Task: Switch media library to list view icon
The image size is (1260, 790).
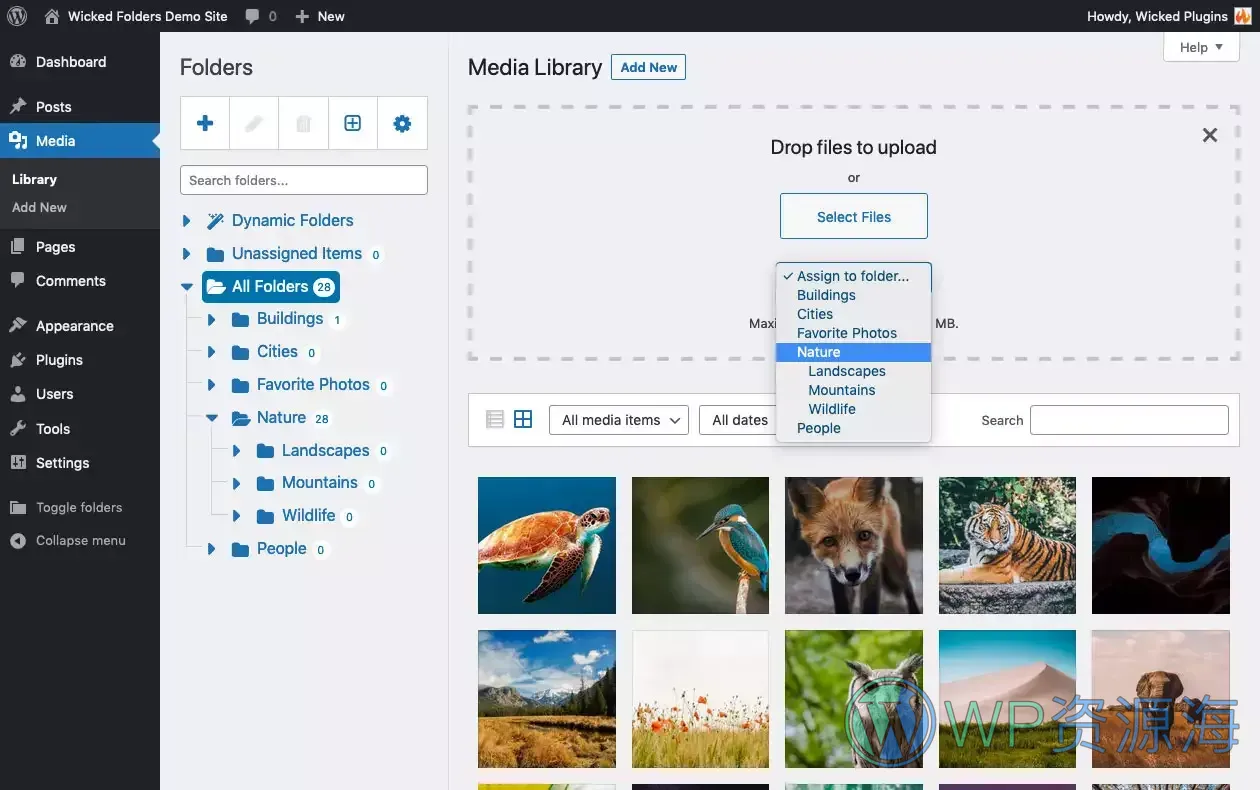Action: (x=493, y=419)
